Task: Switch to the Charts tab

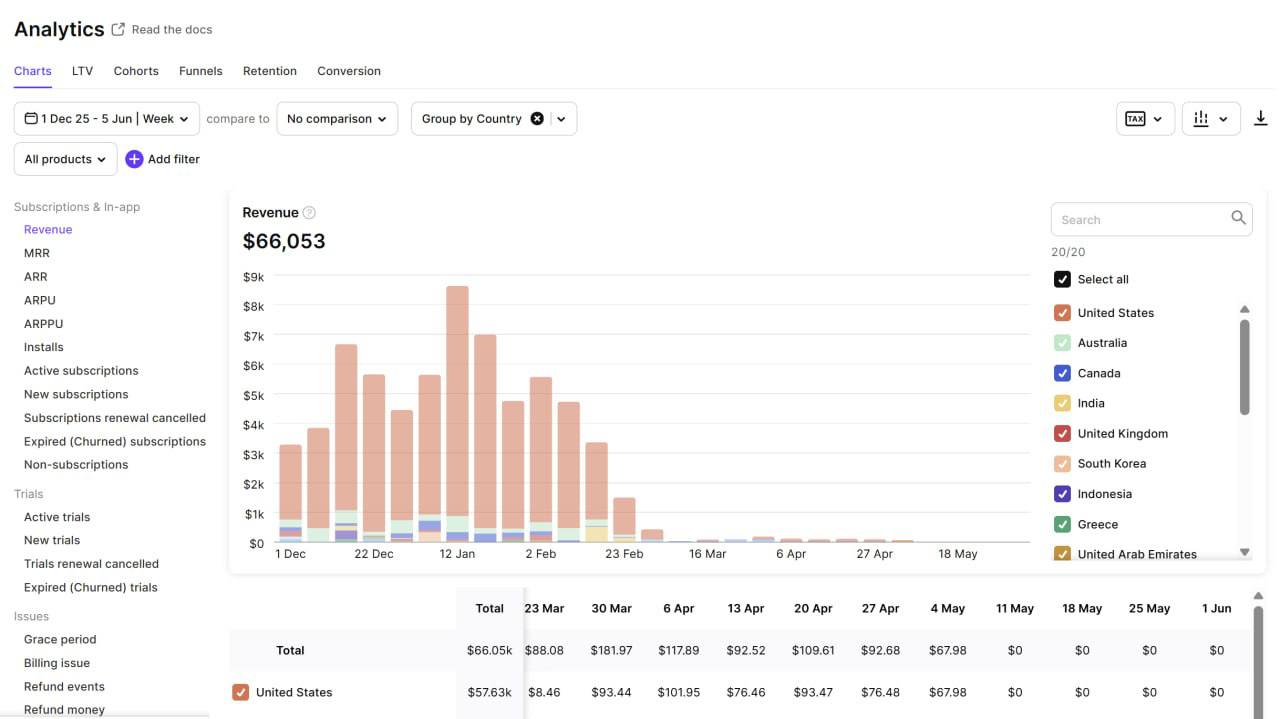Action: [33, 71]
